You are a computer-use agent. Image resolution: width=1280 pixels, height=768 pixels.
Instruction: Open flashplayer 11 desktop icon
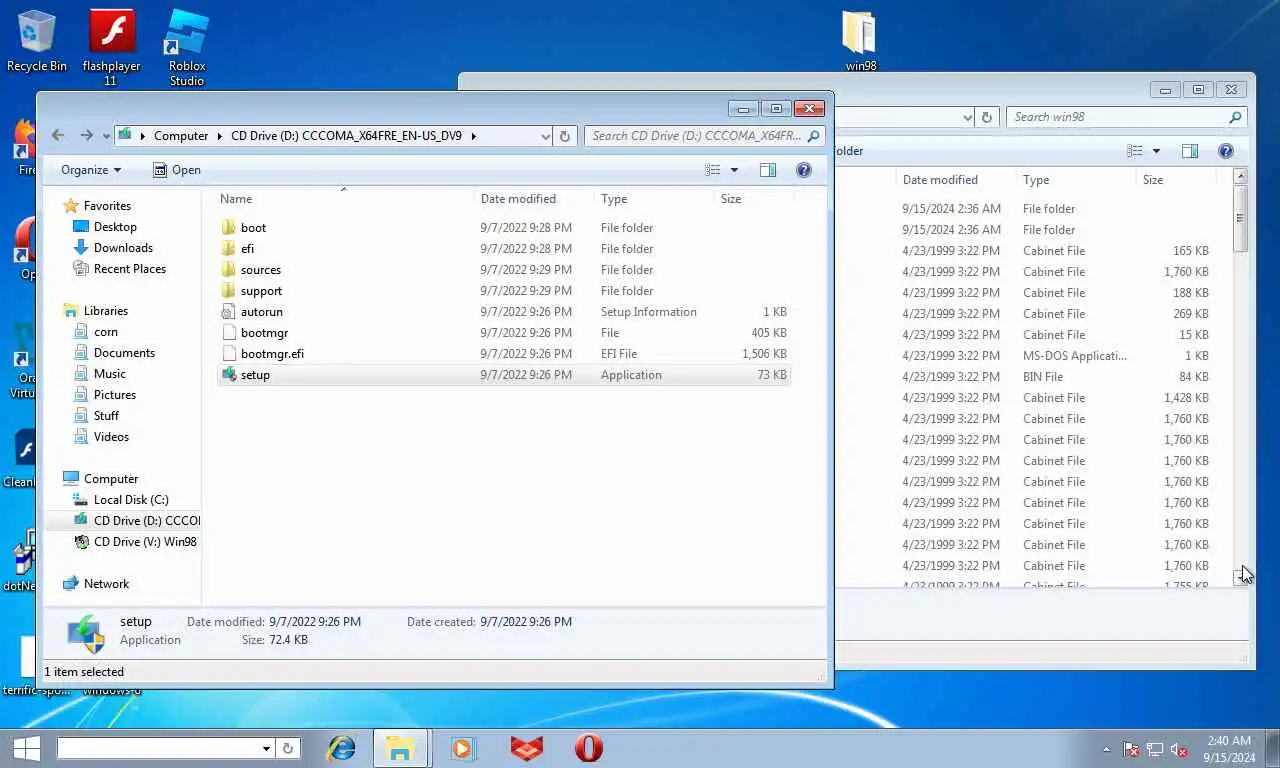click(x=111, y=47)
